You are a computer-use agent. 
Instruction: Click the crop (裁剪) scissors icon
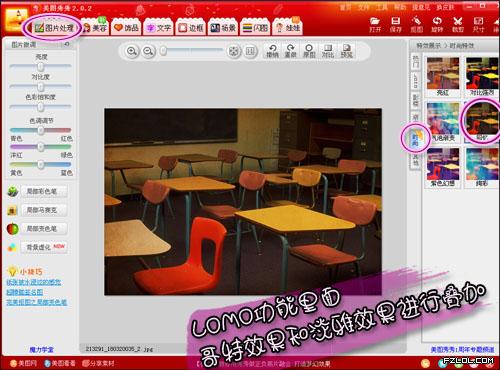pos(458,24)
